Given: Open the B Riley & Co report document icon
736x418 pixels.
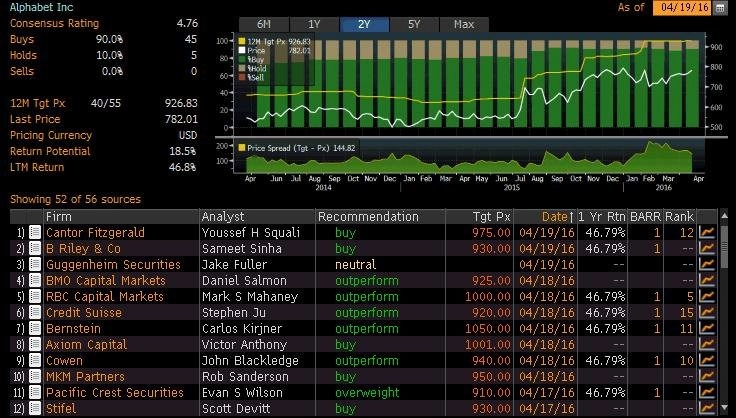Looking at the screenshot, I should point(35,248).
